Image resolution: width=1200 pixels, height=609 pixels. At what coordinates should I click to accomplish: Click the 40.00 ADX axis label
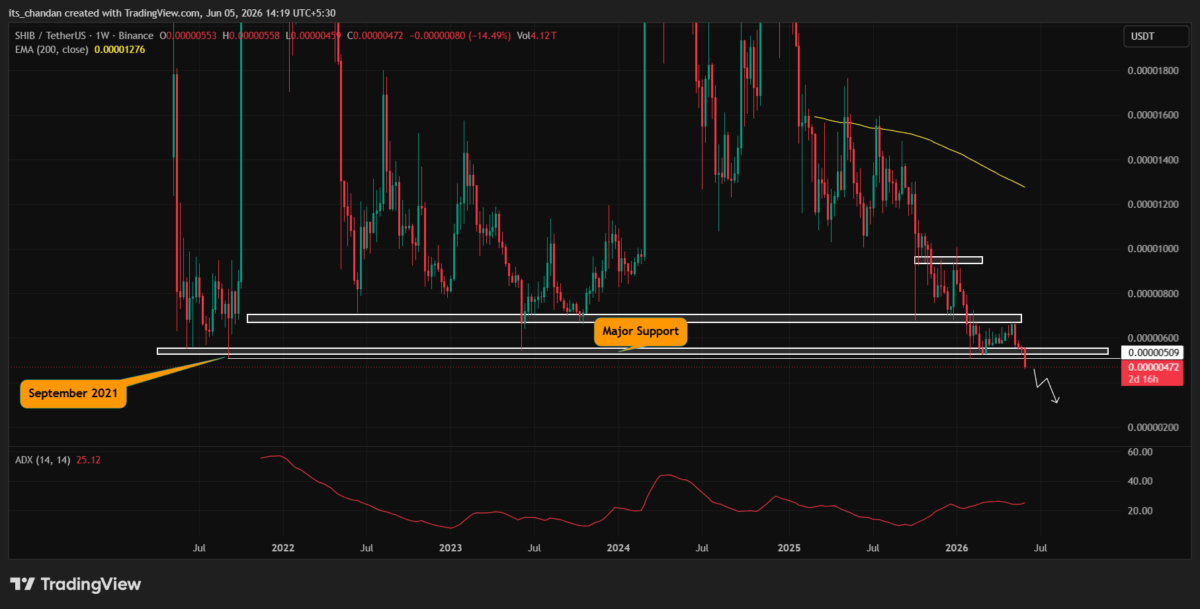click(1141, 481)
